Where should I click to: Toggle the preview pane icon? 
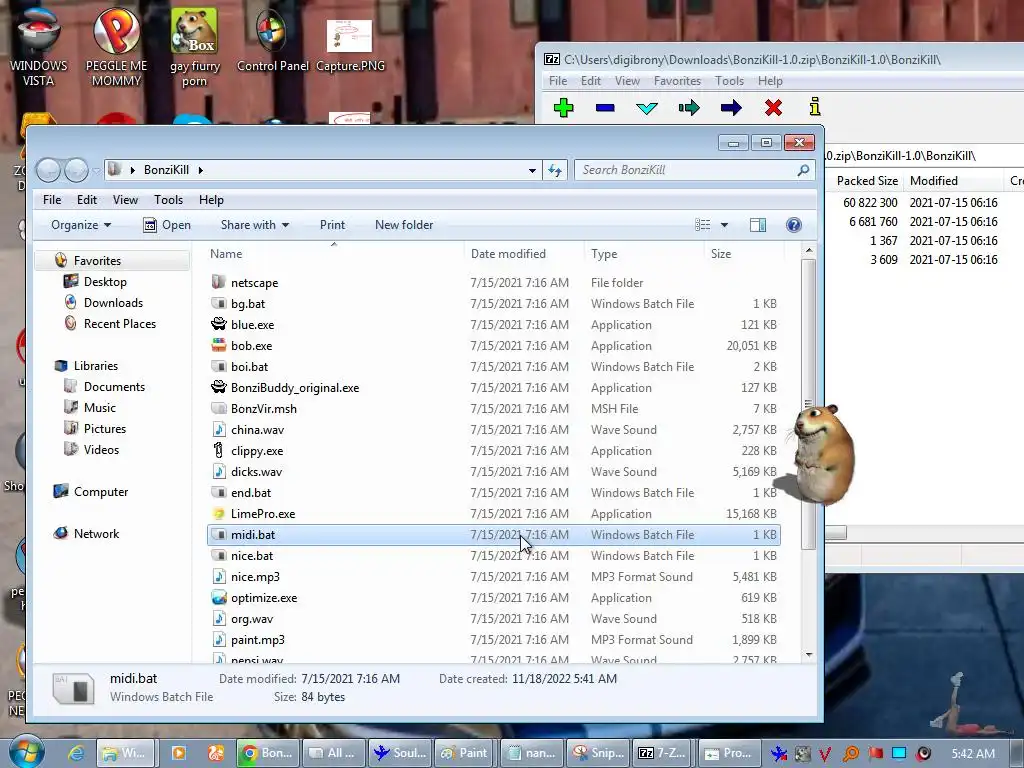coord(758,225)
